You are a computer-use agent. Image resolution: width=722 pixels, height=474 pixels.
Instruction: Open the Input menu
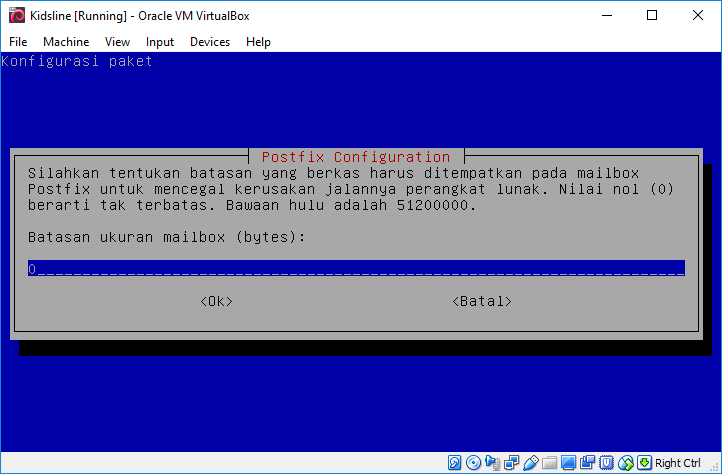click(160, 42)
